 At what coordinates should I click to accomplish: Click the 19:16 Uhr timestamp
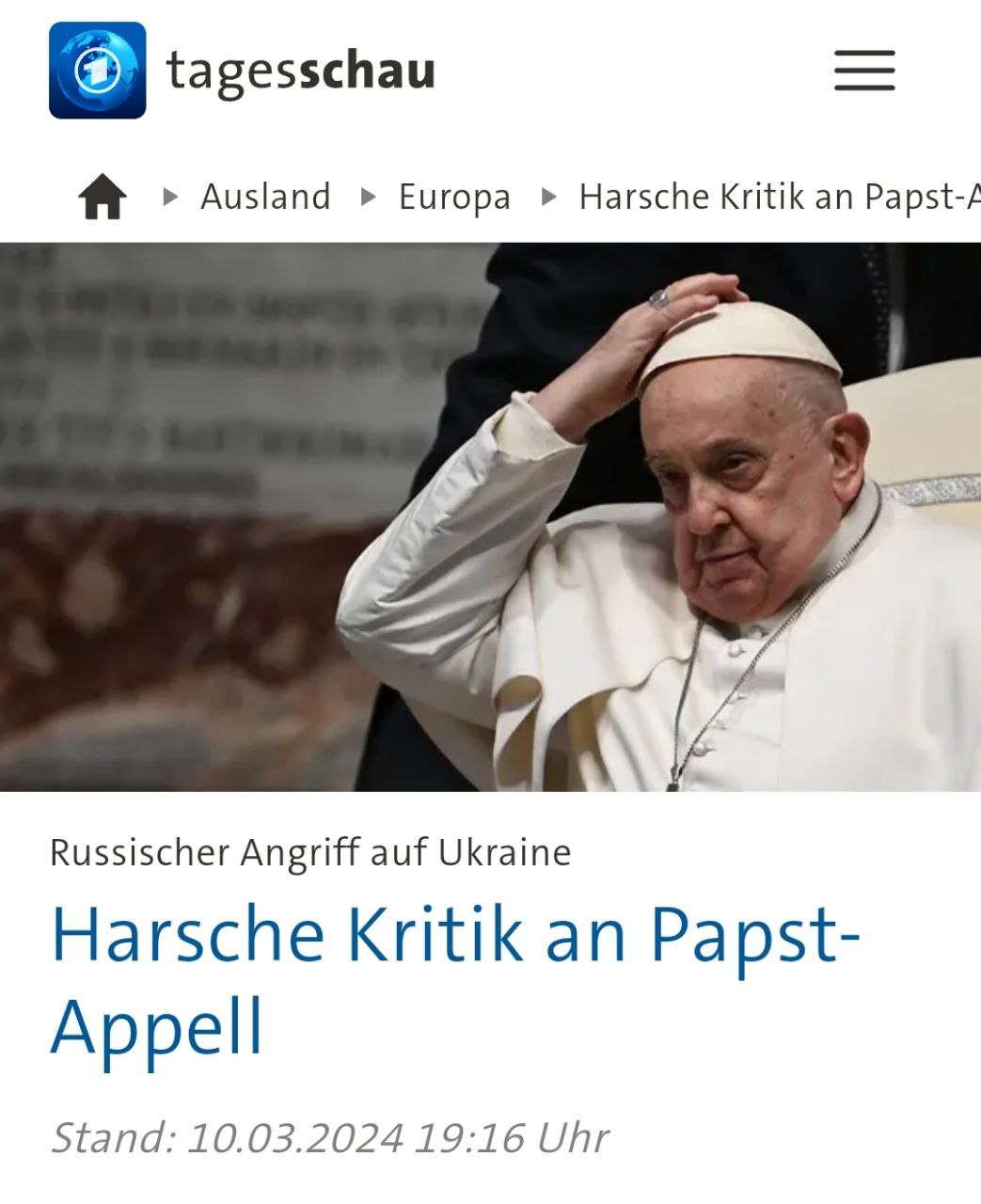(x=512, y=1137)
